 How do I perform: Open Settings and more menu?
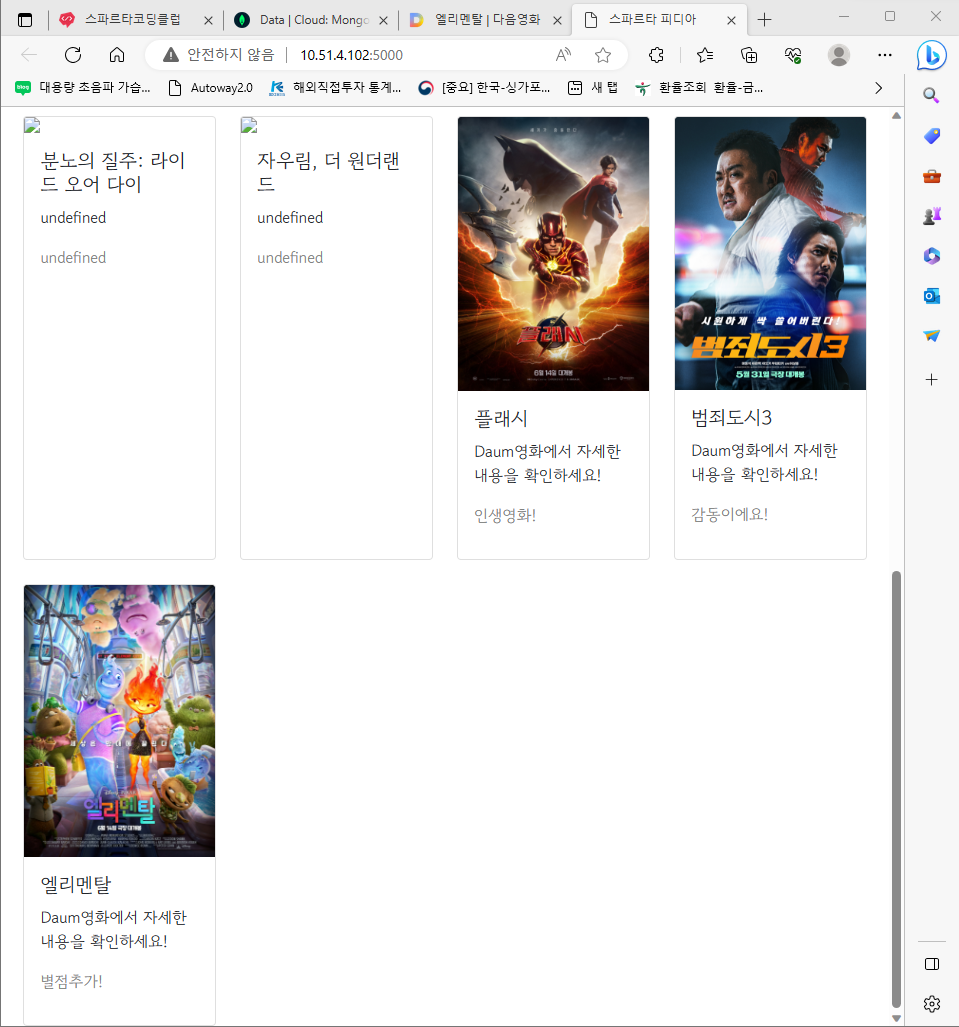coord(884,55)
